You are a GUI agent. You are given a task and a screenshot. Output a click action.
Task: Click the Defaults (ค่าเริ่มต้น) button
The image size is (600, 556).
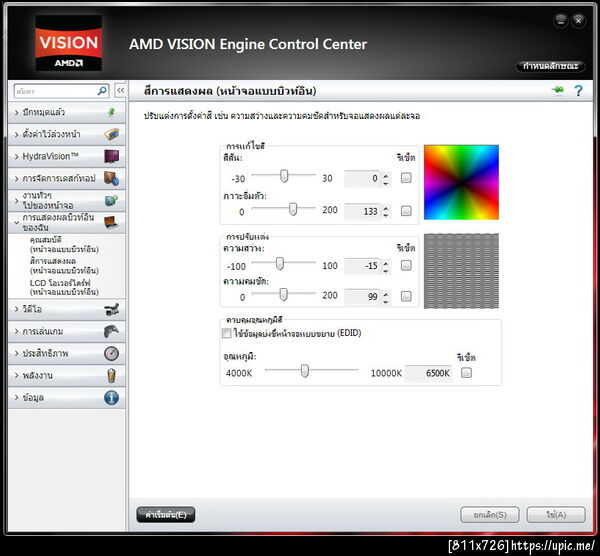(x=166, y=515)
